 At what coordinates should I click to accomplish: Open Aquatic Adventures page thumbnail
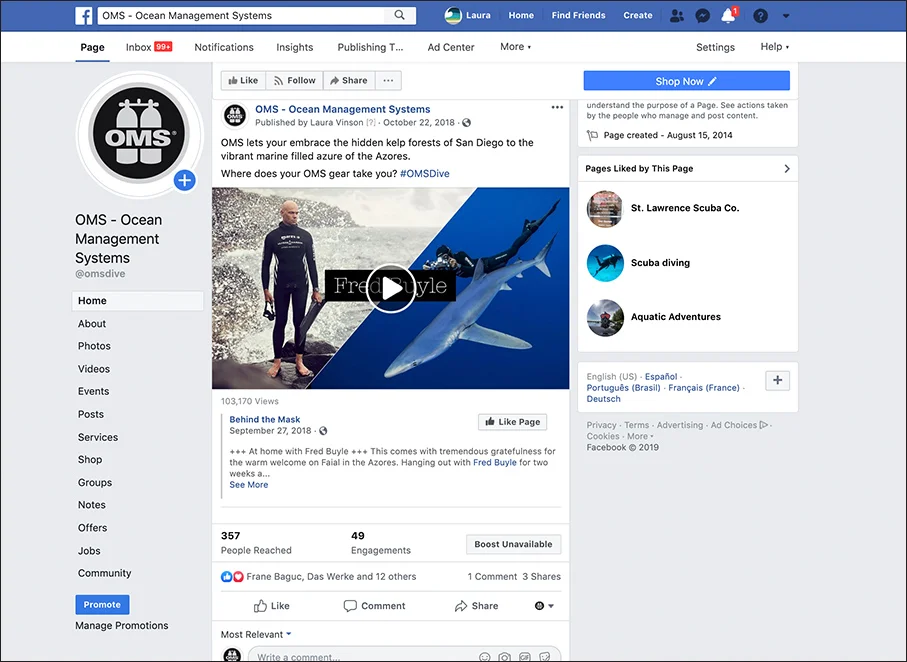[x=605, y=317]
